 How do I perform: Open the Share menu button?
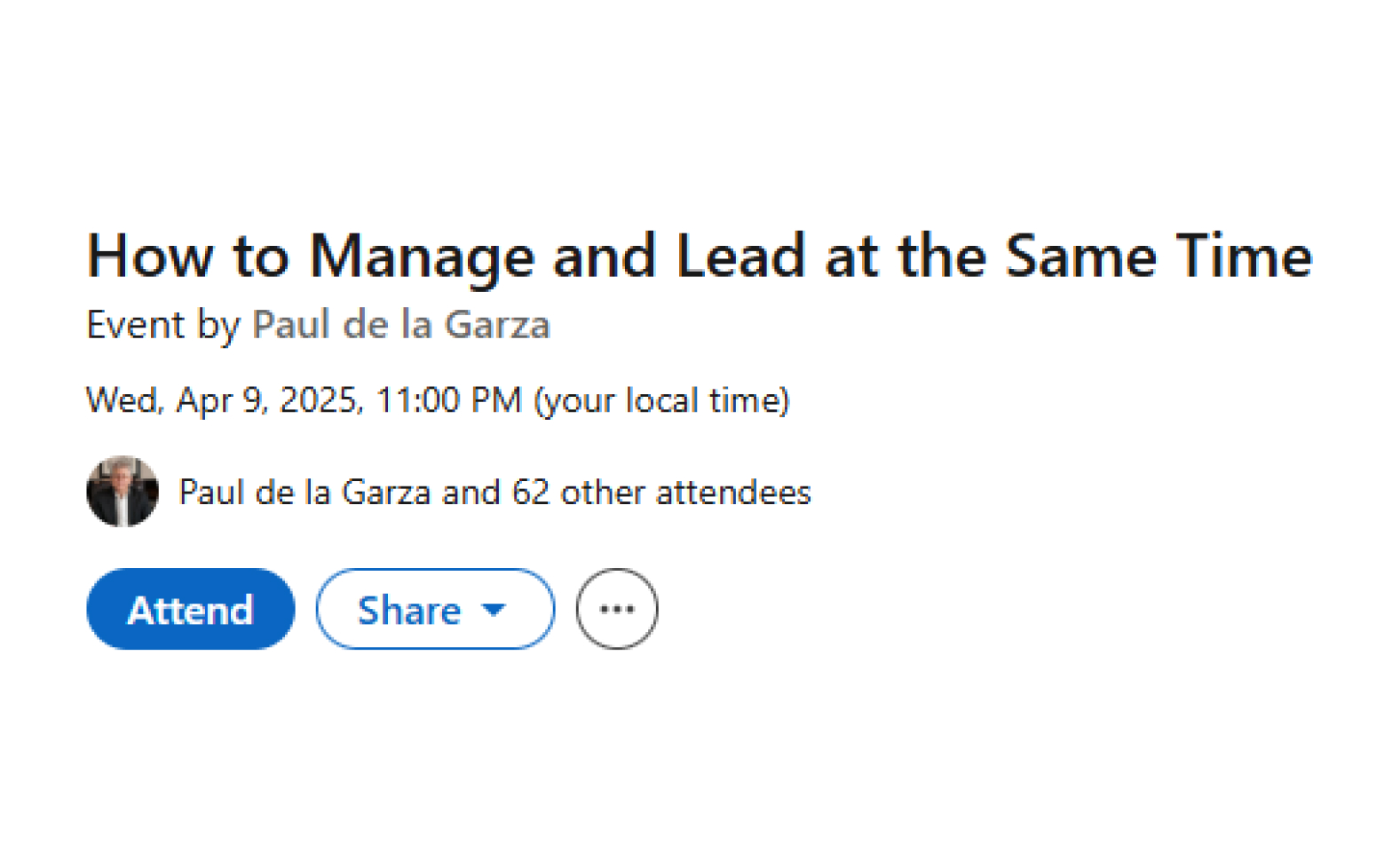pyautogui.click(x=434, y=609)
